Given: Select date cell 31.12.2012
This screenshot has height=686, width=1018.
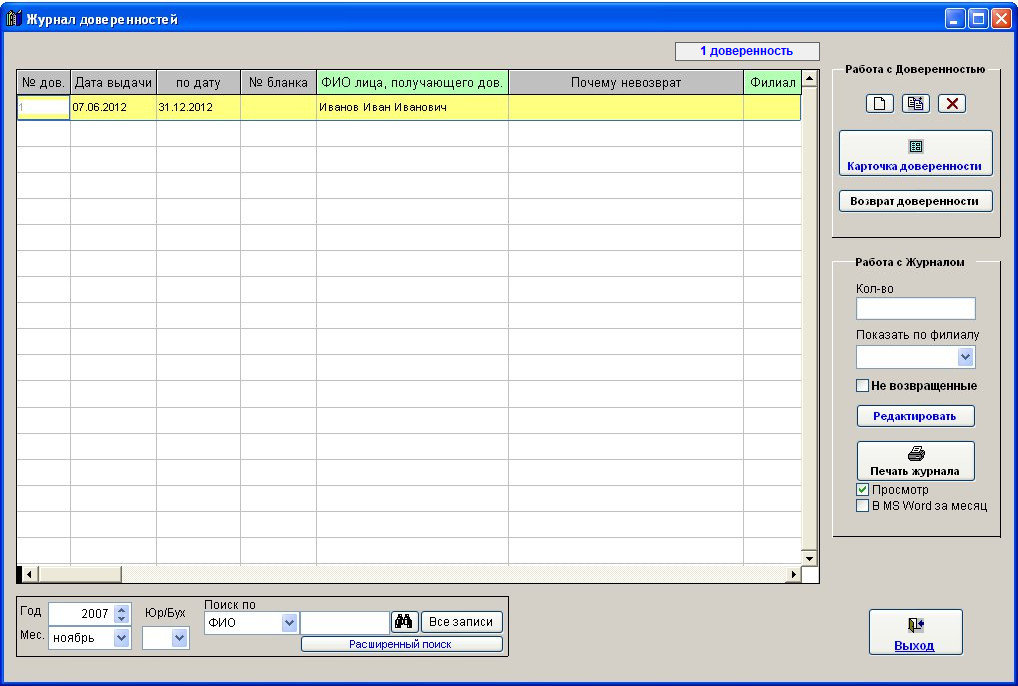Looking at the screenshot, I should pos(199,108).
